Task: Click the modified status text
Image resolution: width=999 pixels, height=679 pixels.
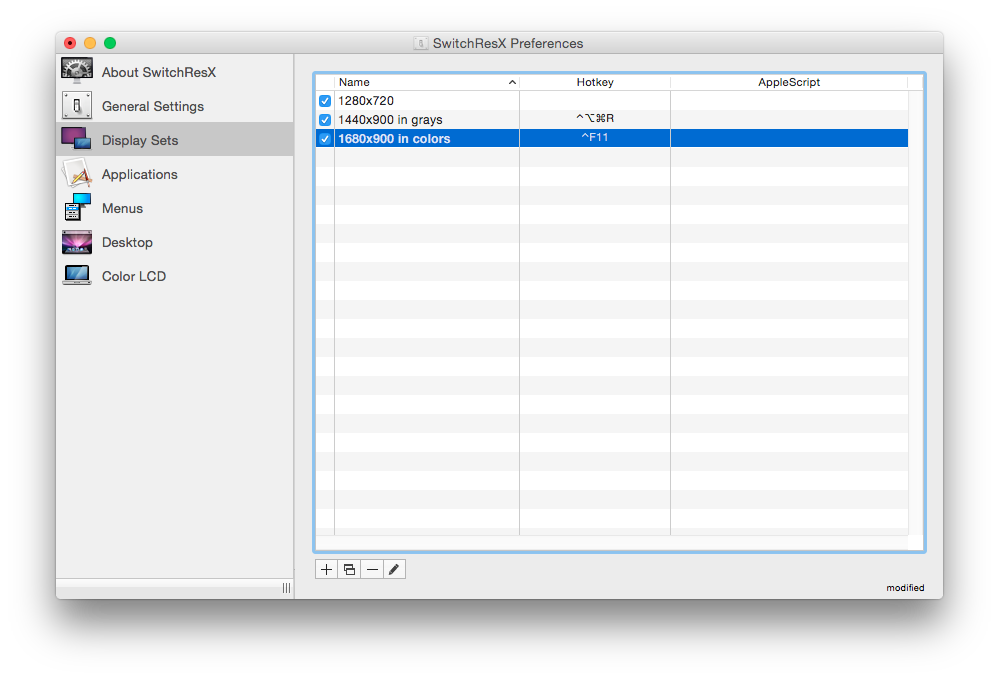Action: tap(905, 587)
